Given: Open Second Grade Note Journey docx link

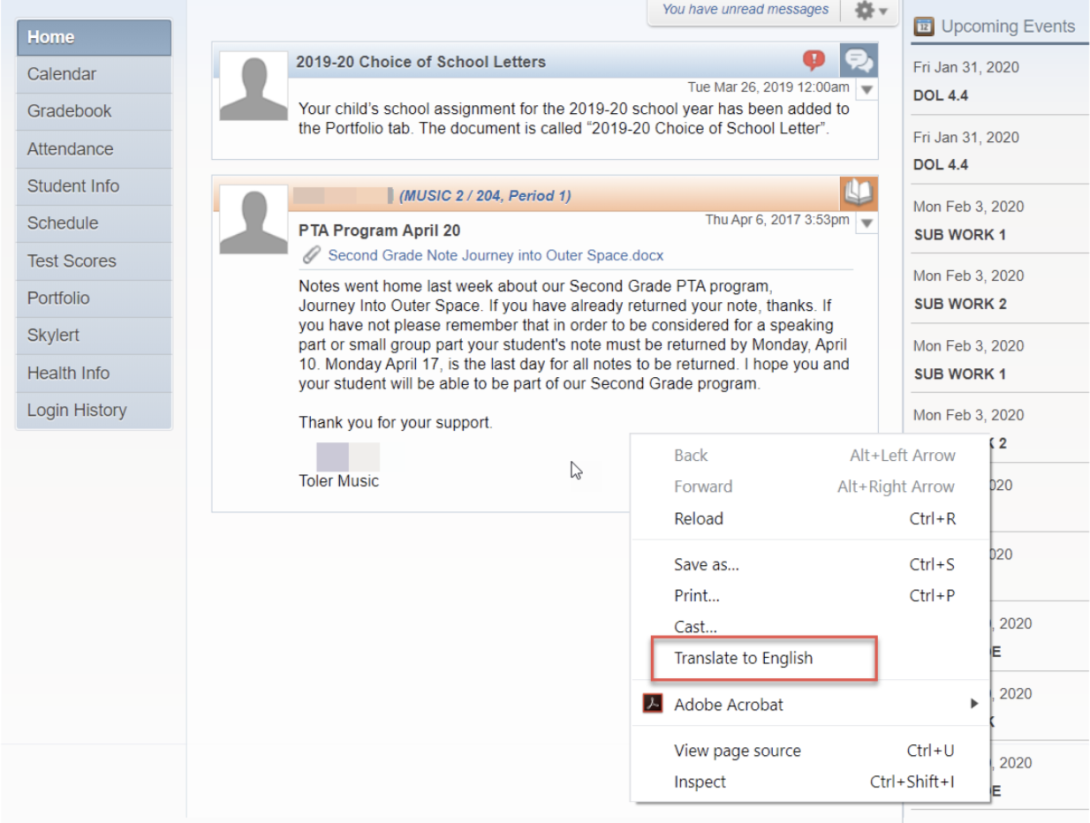Looking at the screenshot, I should click(495, 255).
